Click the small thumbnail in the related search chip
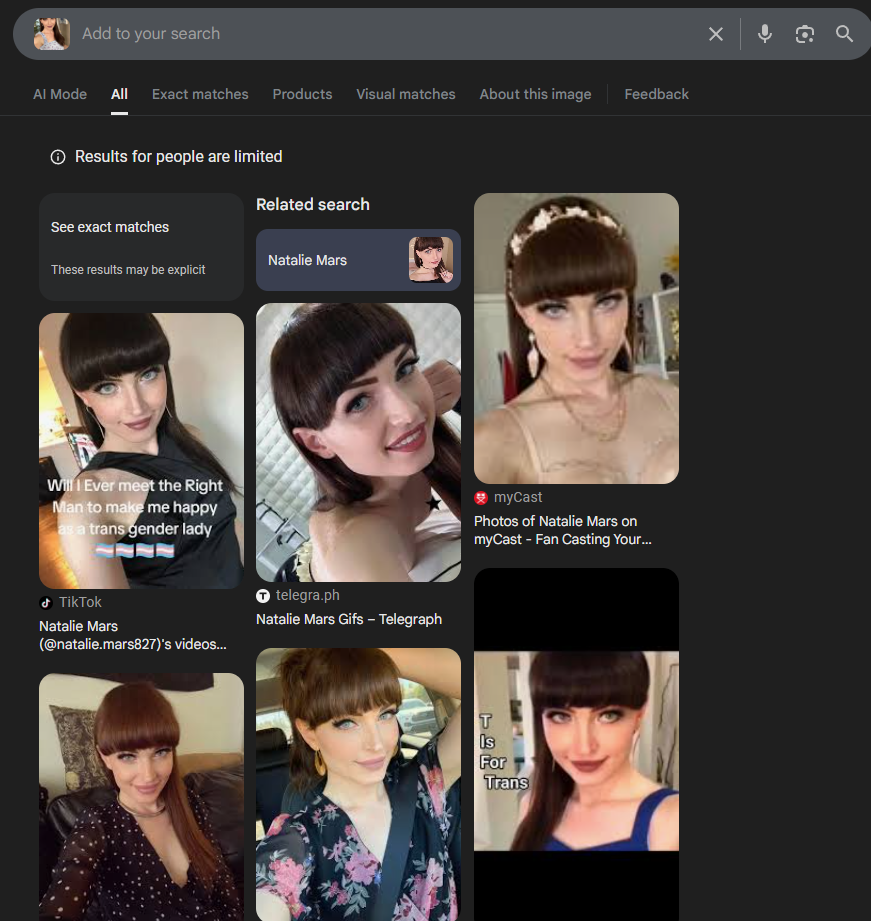This screenshot has height=921, width=871. click(x=431, y=260)
